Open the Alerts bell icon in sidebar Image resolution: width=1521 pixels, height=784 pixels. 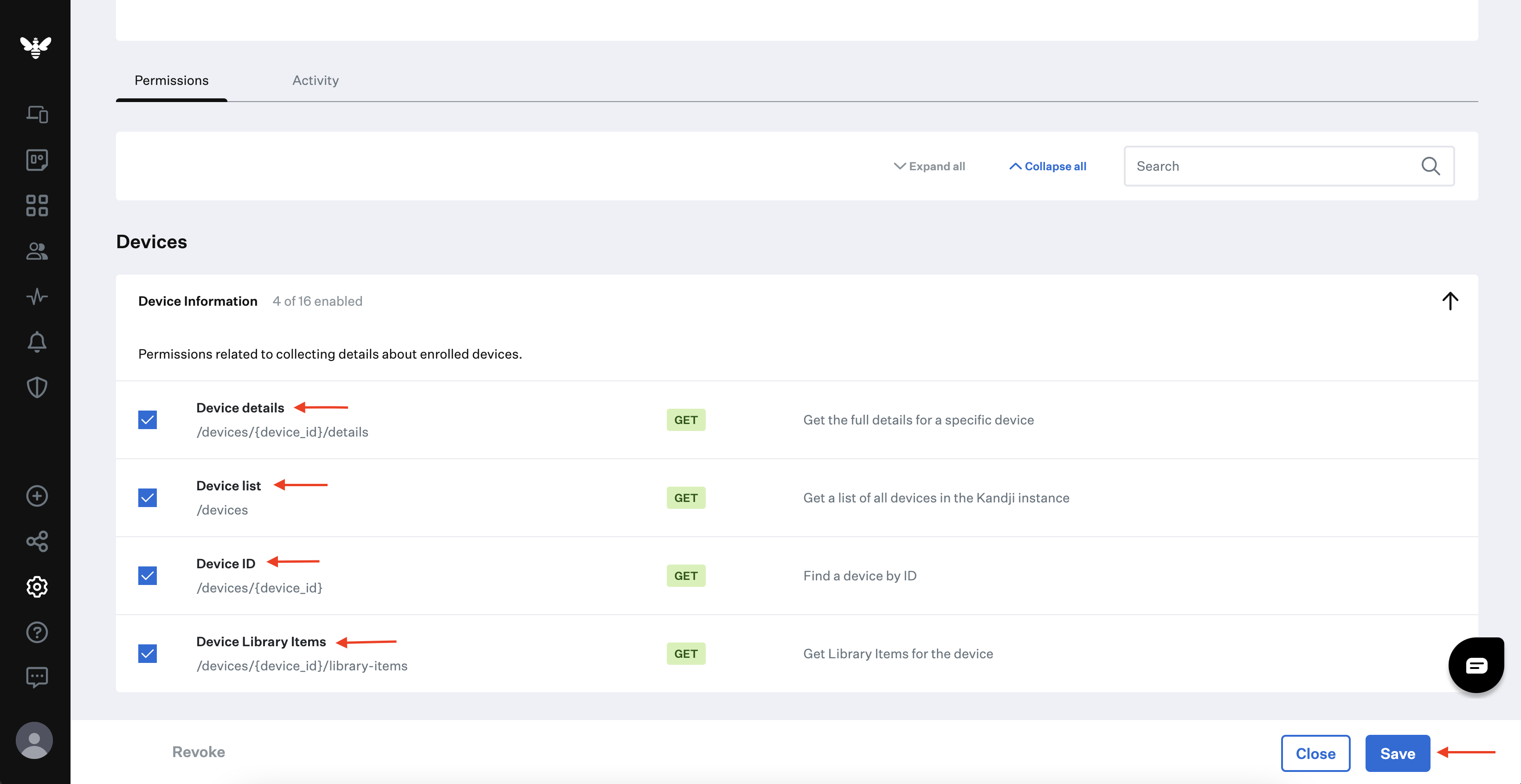[37, 342]
